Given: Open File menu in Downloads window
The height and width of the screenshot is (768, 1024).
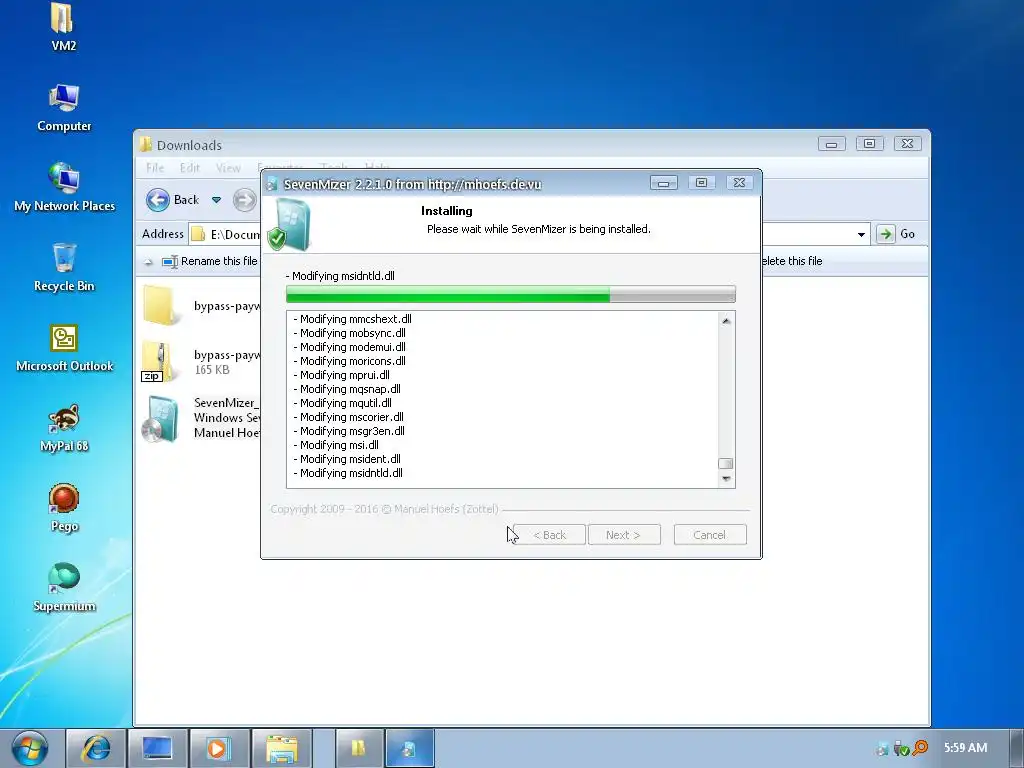Looking at the screenshot, I should (x=155, y=168).
